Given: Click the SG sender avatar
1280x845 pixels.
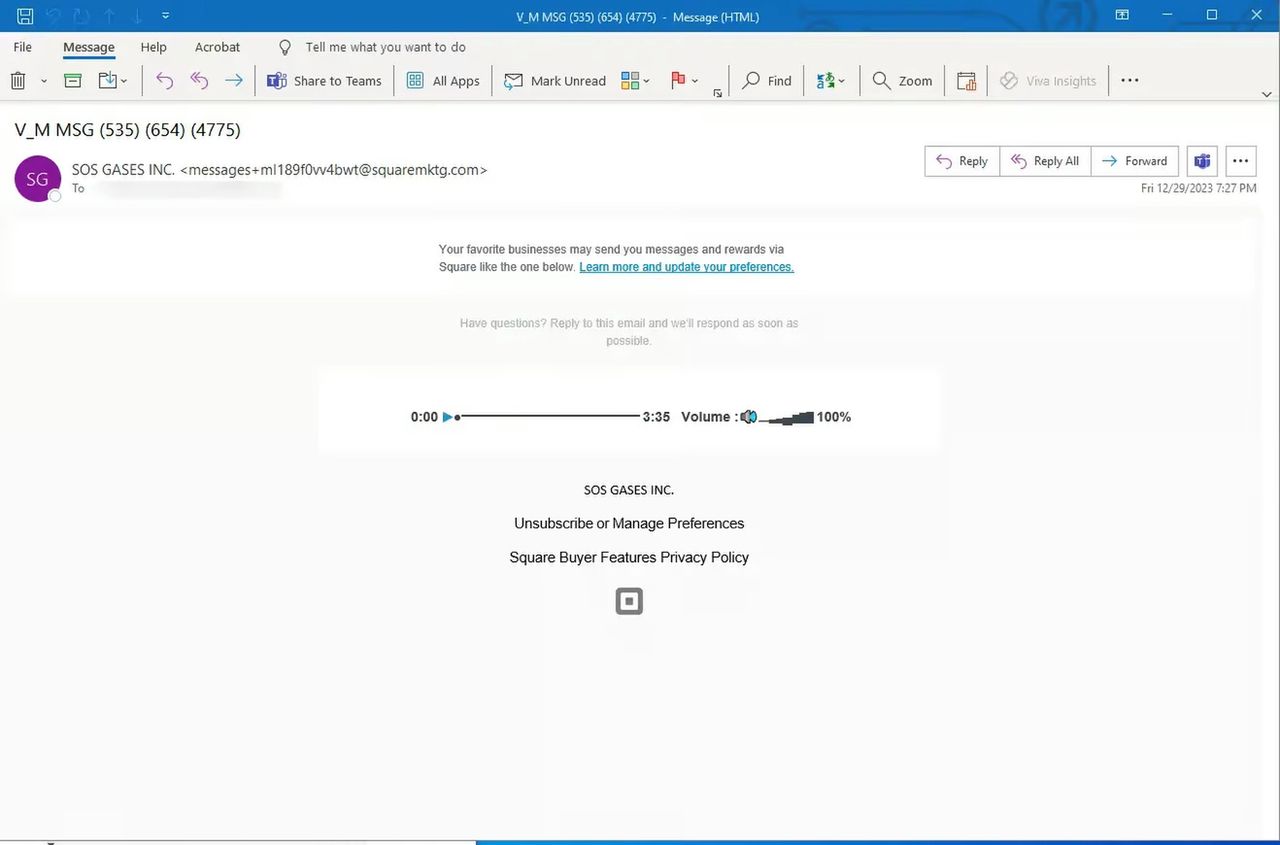Looking at the screenshot, I should click(37, 179).
